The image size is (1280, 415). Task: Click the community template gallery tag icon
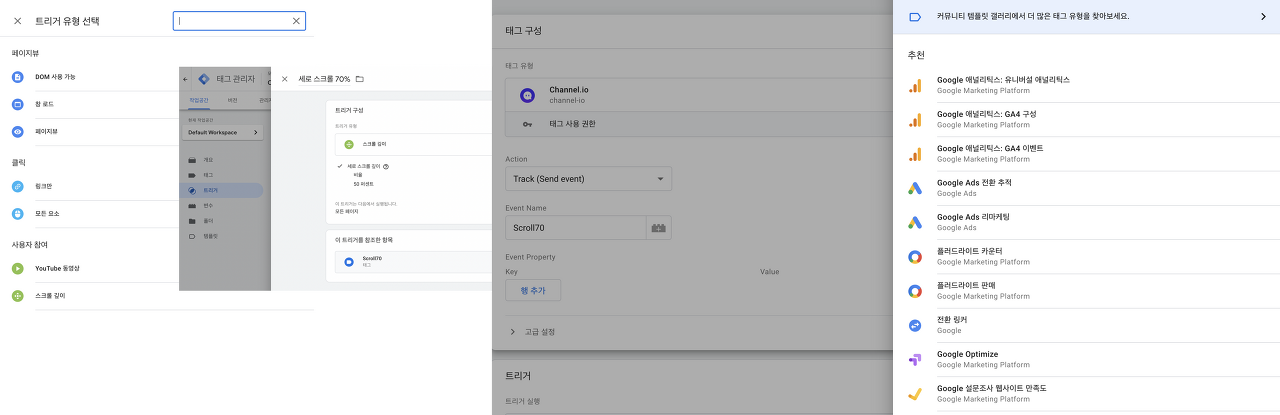coord(914,16)
